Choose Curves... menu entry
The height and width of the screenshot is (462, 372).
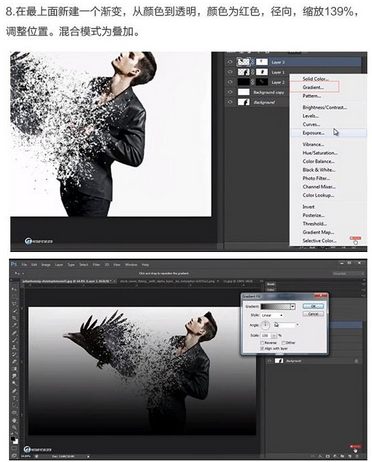pyautogui.click(x=311, y=124)
